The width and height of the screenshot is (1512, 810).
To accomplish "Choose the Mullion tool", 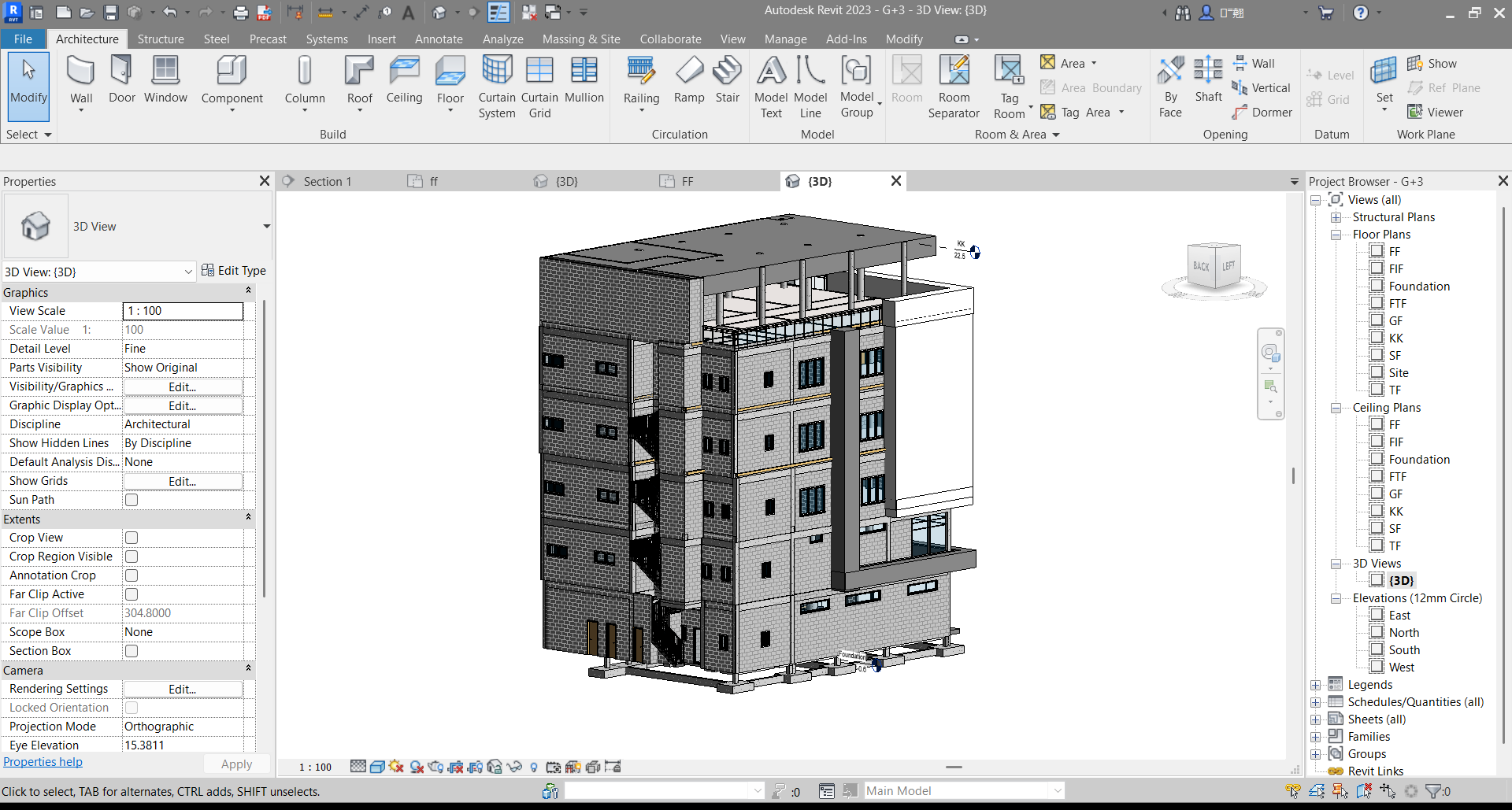I will 584,80.
